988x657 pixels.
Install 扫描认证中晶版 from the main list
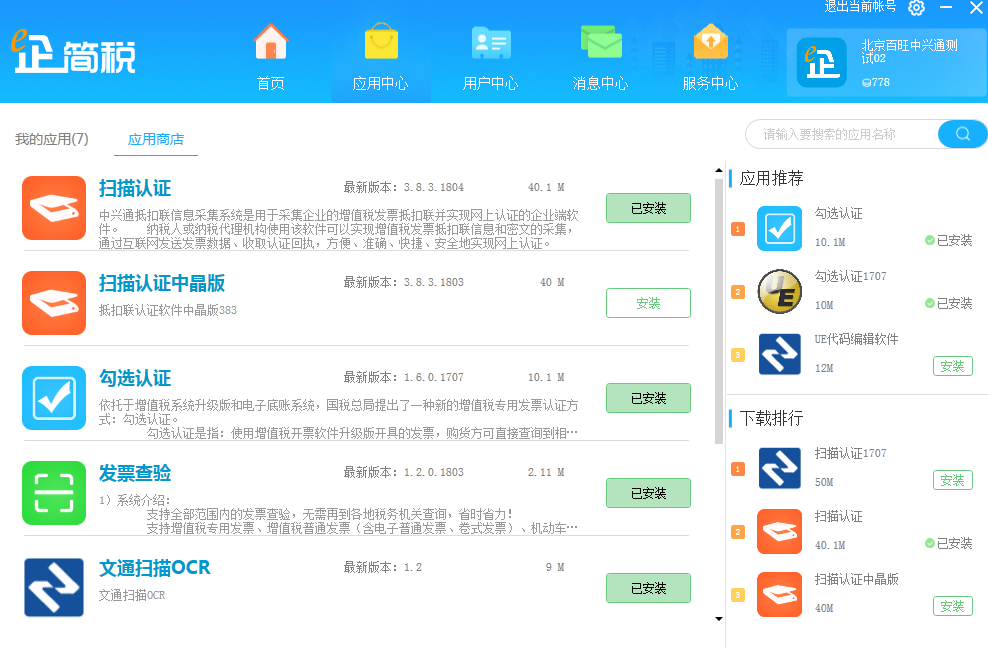tap(648, 303)
